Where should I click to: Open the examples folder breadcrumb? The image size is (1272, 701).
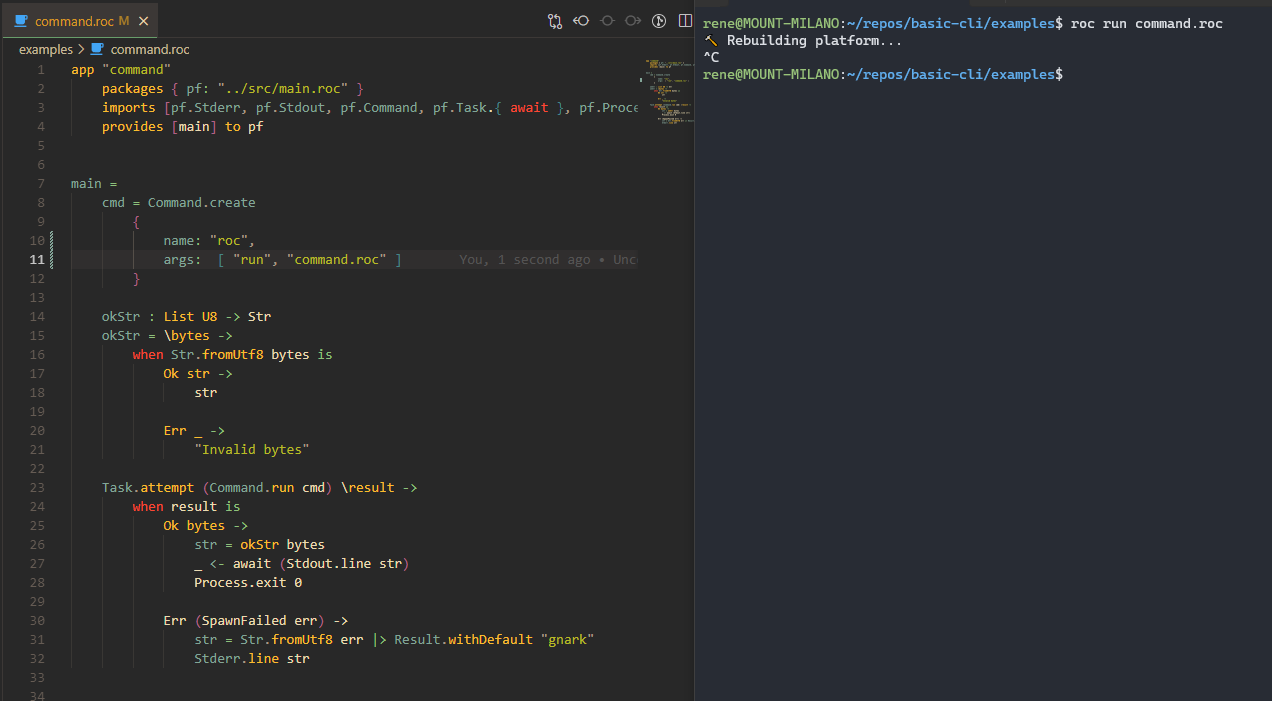pyautogui.click(x=46, y=49)
